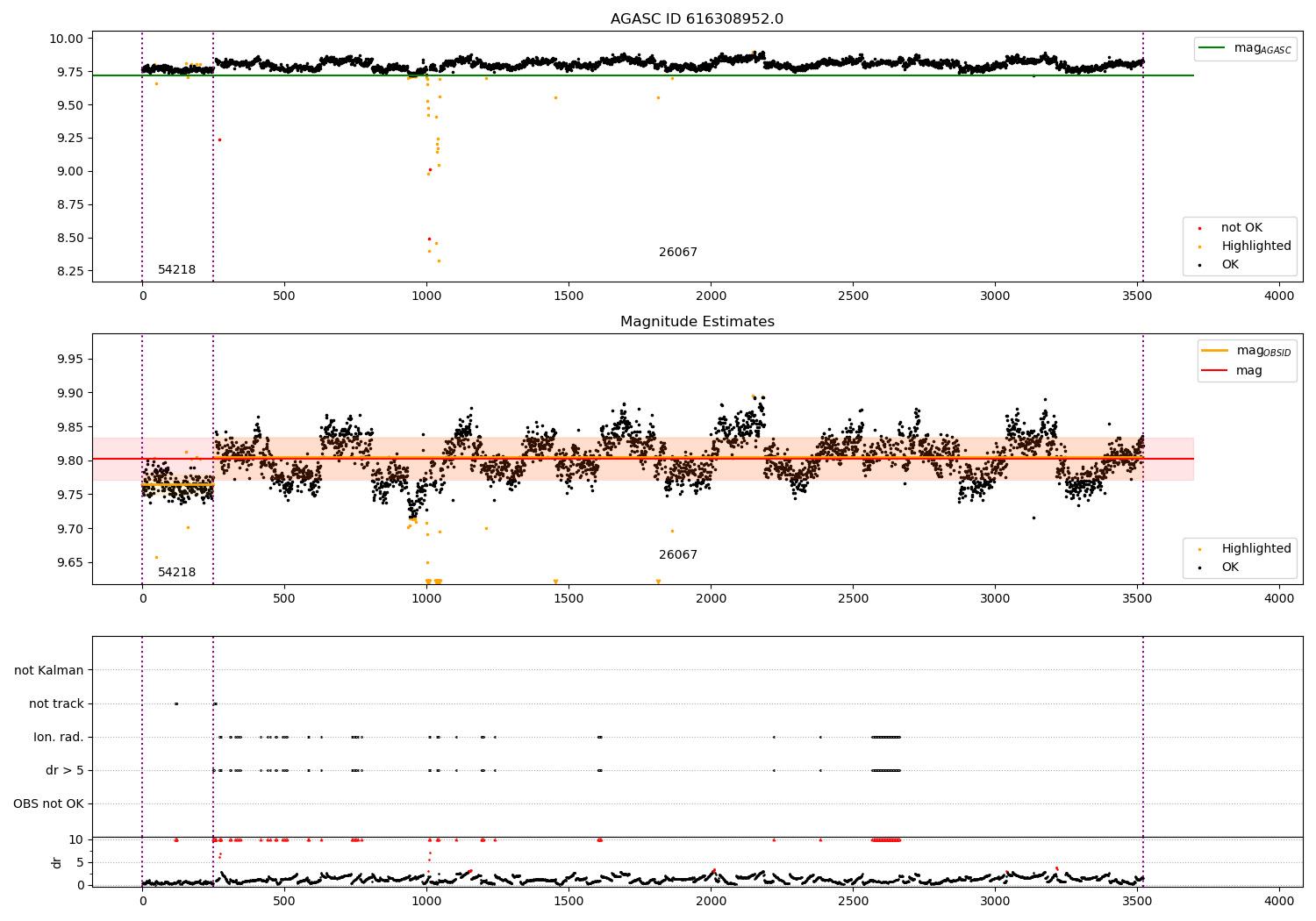This screenshot has width=1316, height=921.
Task: Click the '8.25' y-axis tick in top plot
Action: click(70, 271)
